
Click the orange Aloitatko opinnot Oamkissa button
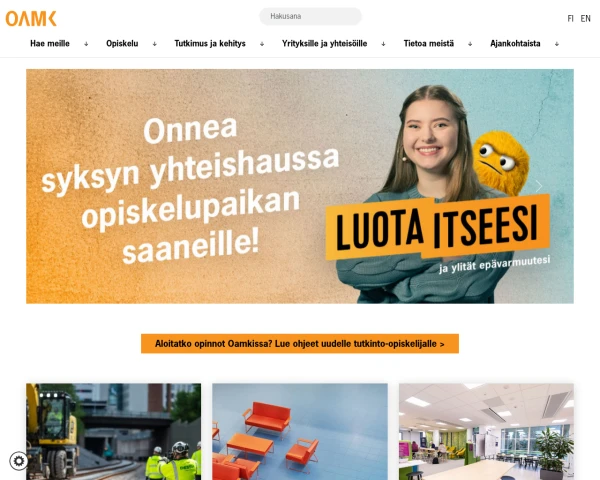(x=300, y=343)
